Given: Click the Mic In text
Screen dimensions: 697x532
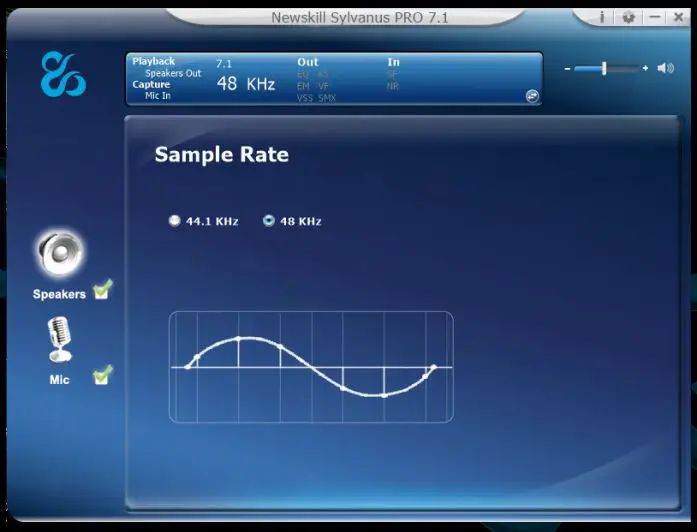Looking at the screenshot, I should pyautogui.click(x=158, y=96).
